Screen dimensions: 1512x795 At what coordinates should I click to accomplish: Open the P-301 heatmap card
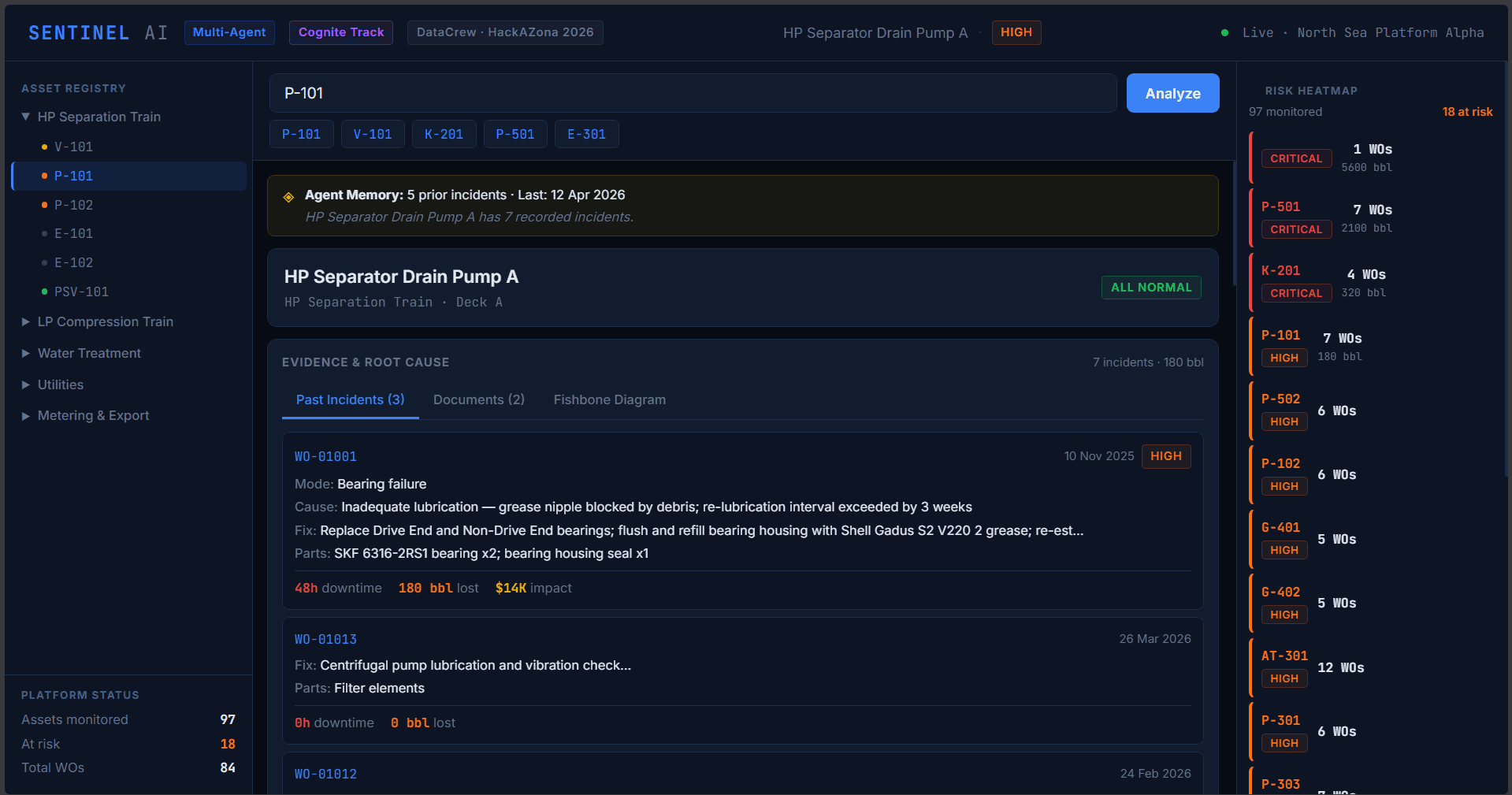click(1372, 731)
